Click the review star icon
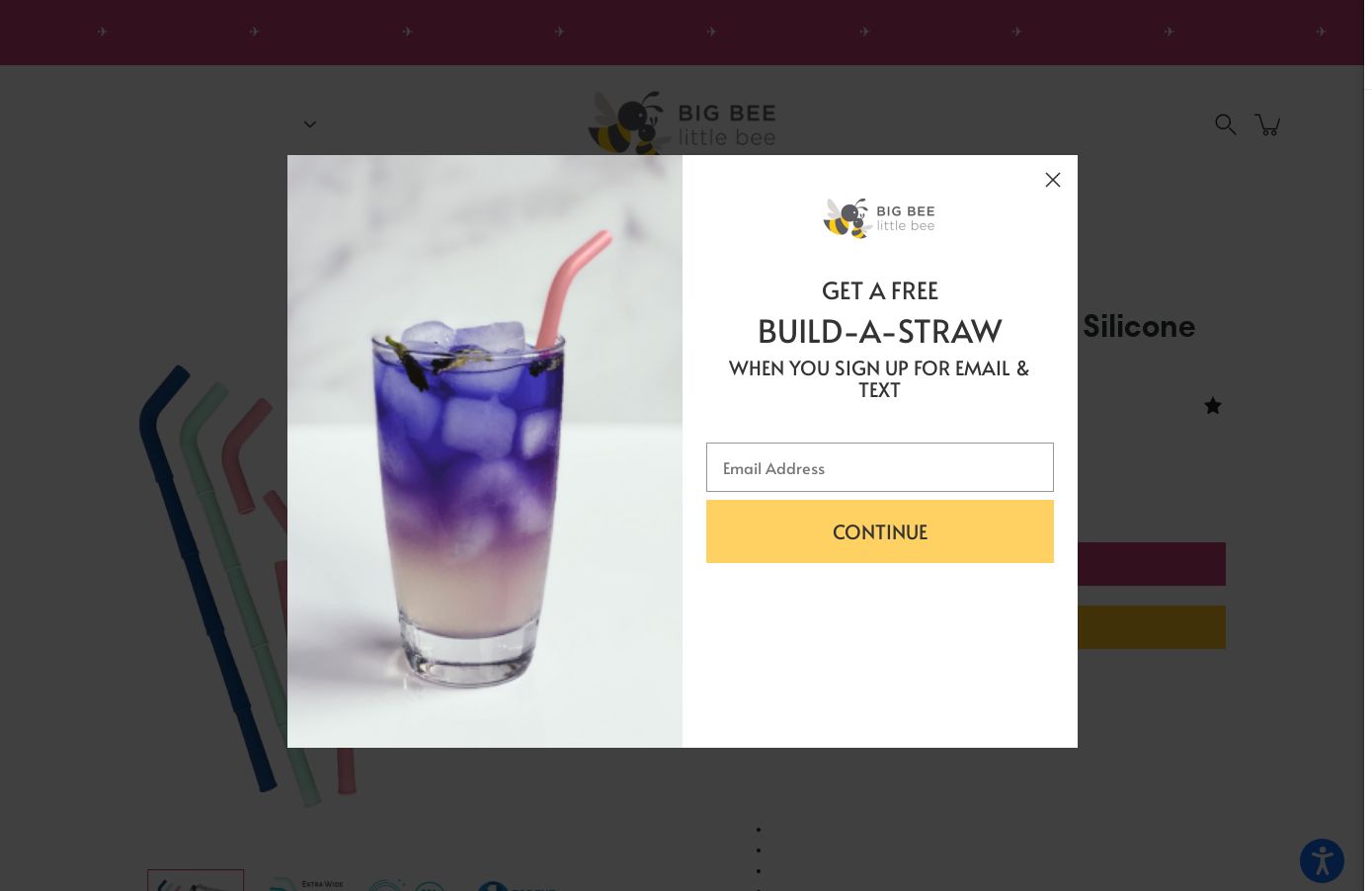Screen dimensions: 1372x891 pyautogui.click(x=1213, y=406)
